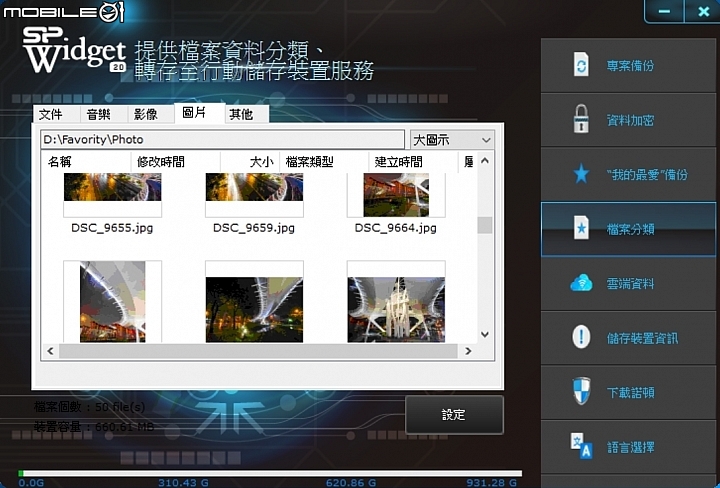Click the horizontal scrollbar left arrow
The width and height of the screenshot is (720, 488).
pos(51,351)
